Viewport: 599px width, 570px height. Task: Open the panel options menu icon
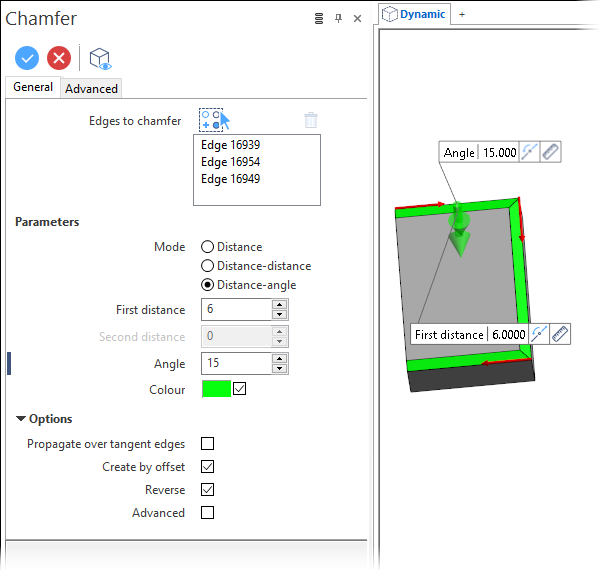pos(319,18)
